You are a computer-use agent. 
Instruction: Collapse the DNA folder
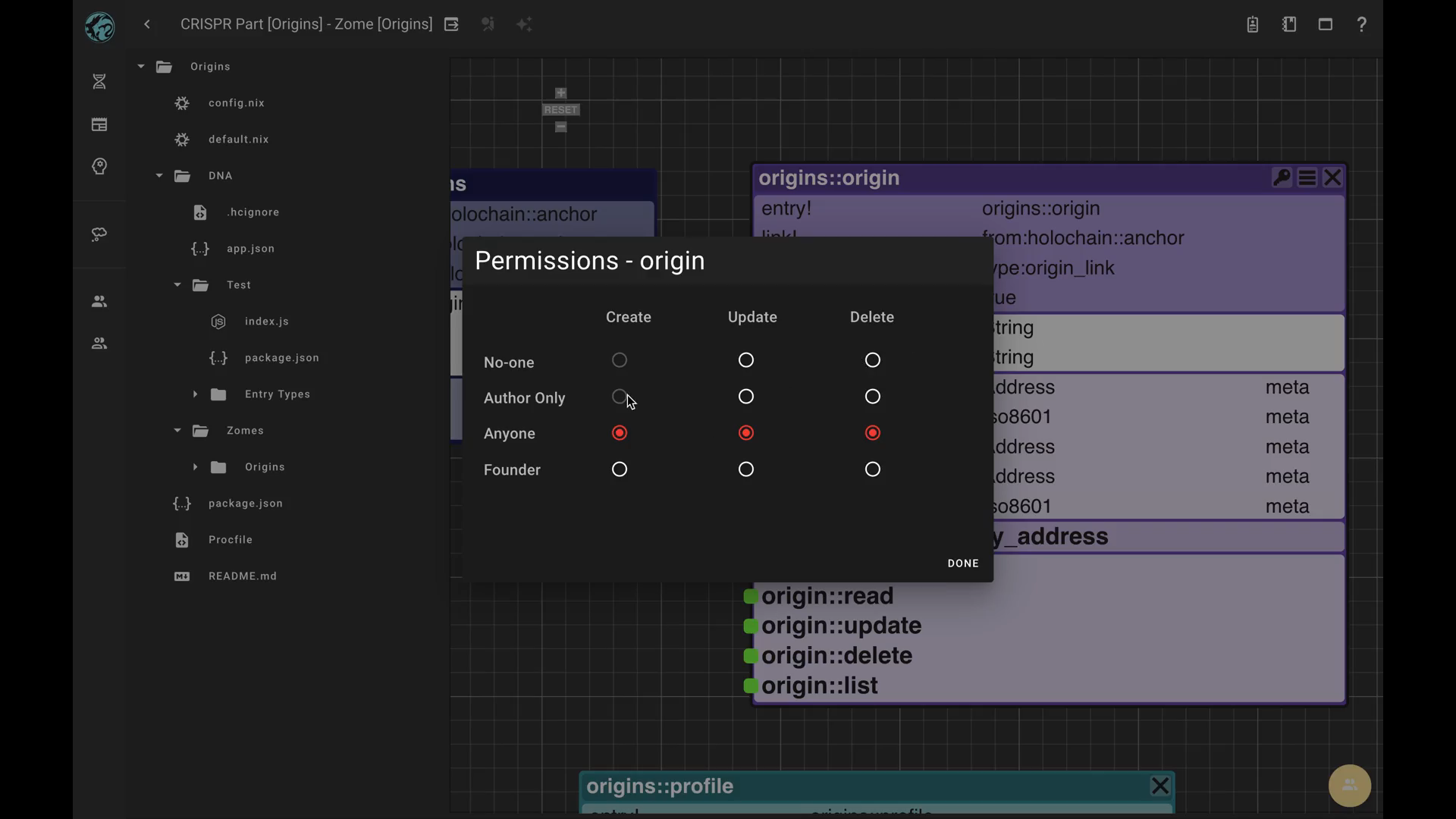click(x=159, y=176)
